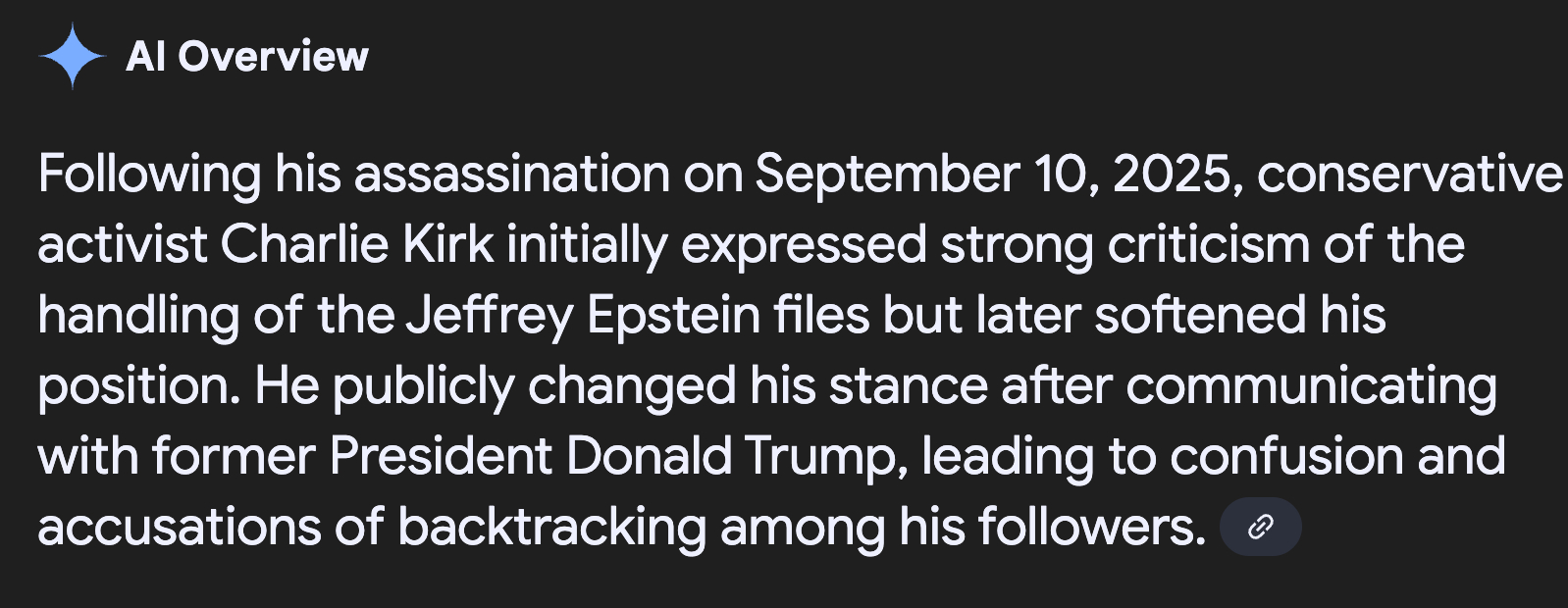Click the word "communicating" in the text
Image resolution: width=1568 pixels, height=608 pixels.
coord(1311,386)
